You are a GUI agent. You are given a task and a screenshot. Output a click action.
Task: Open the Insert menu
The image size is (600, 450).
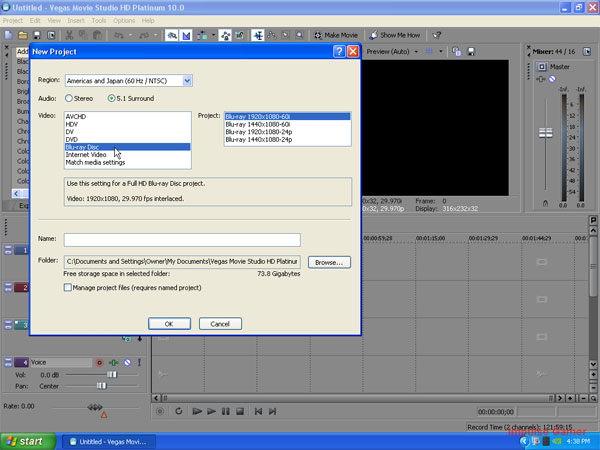pyautogui.click(x=76, y=21)
